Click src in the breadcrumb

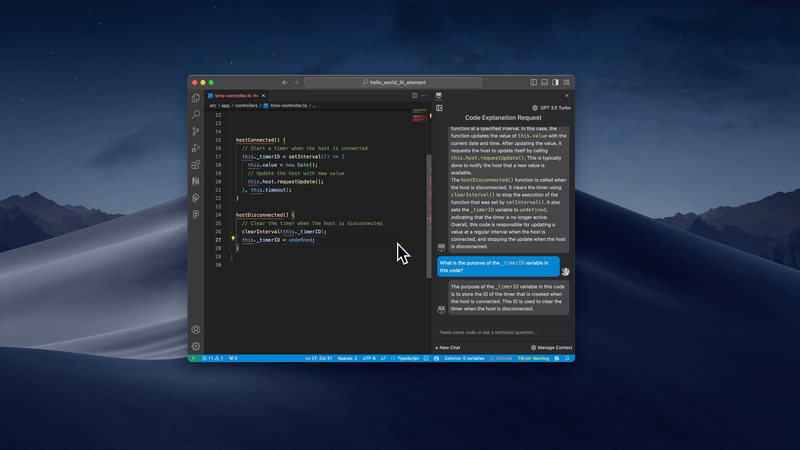pyautogui.click(x=213, y=106)
